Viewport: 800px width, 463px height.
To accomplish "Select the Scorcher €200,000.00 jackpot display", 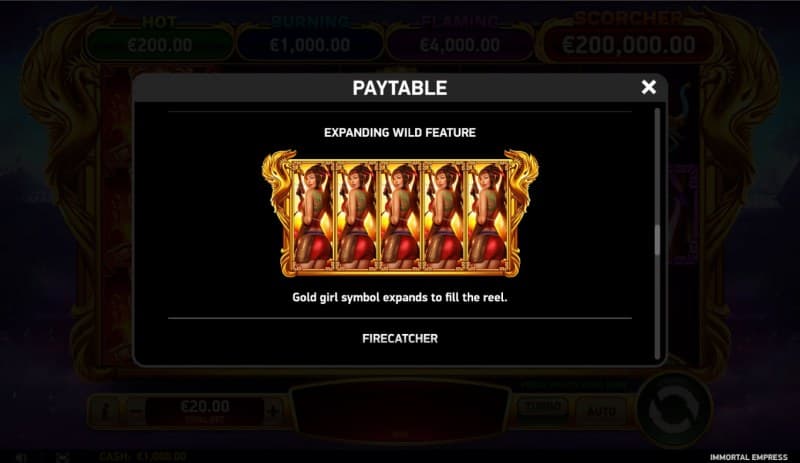I will pos(628,36).
